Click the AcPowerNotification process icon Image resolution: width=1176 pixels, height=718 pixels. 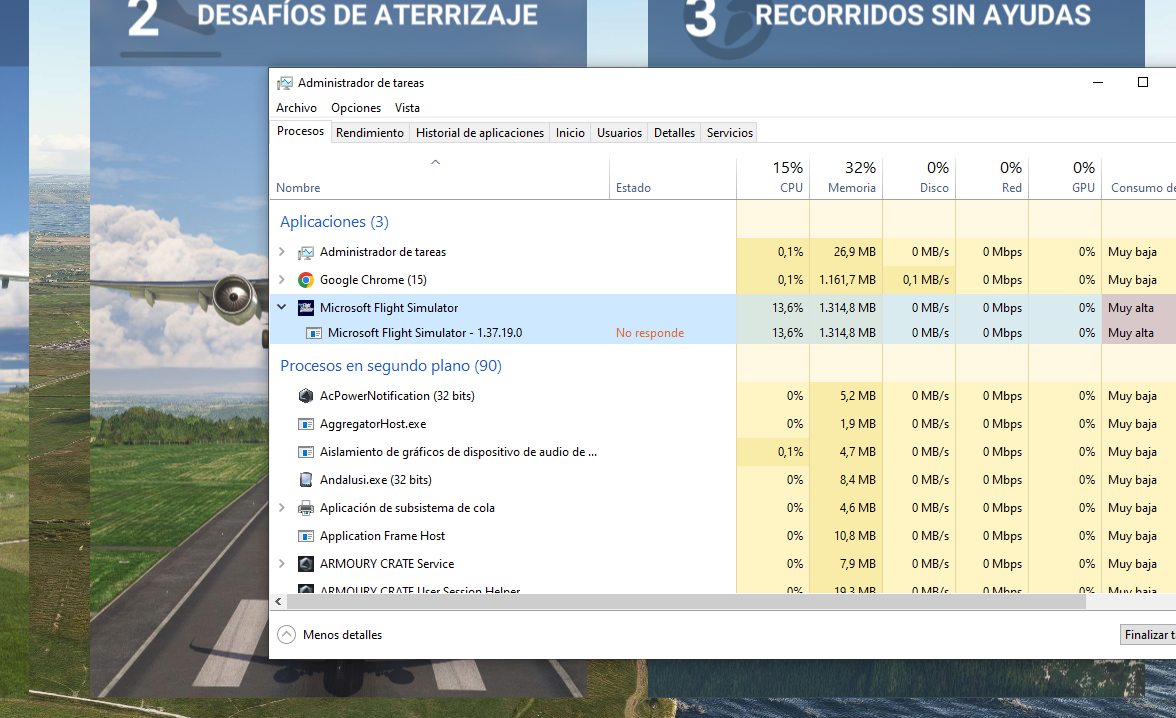(306, 396)
